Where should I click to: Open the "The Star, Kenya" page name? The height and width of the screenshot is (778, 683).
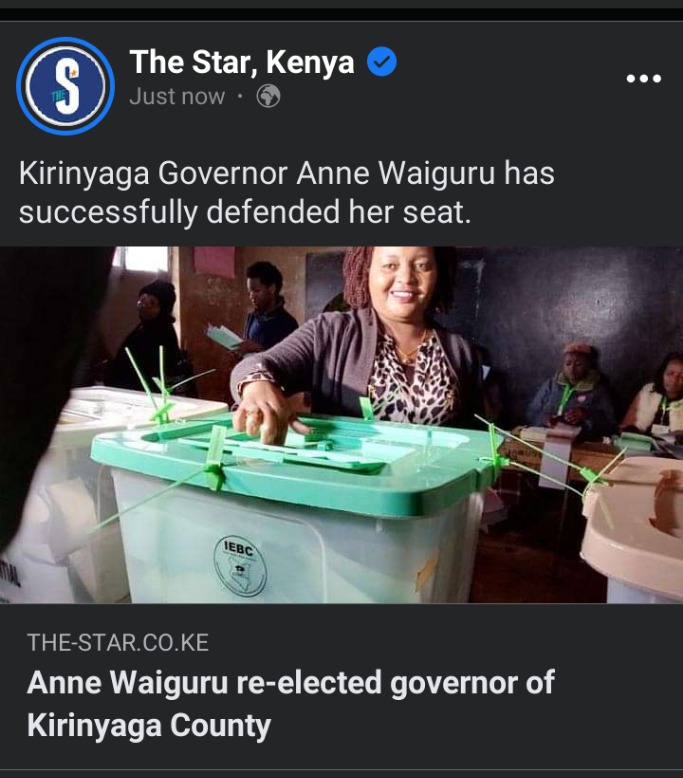pos(242,62)
